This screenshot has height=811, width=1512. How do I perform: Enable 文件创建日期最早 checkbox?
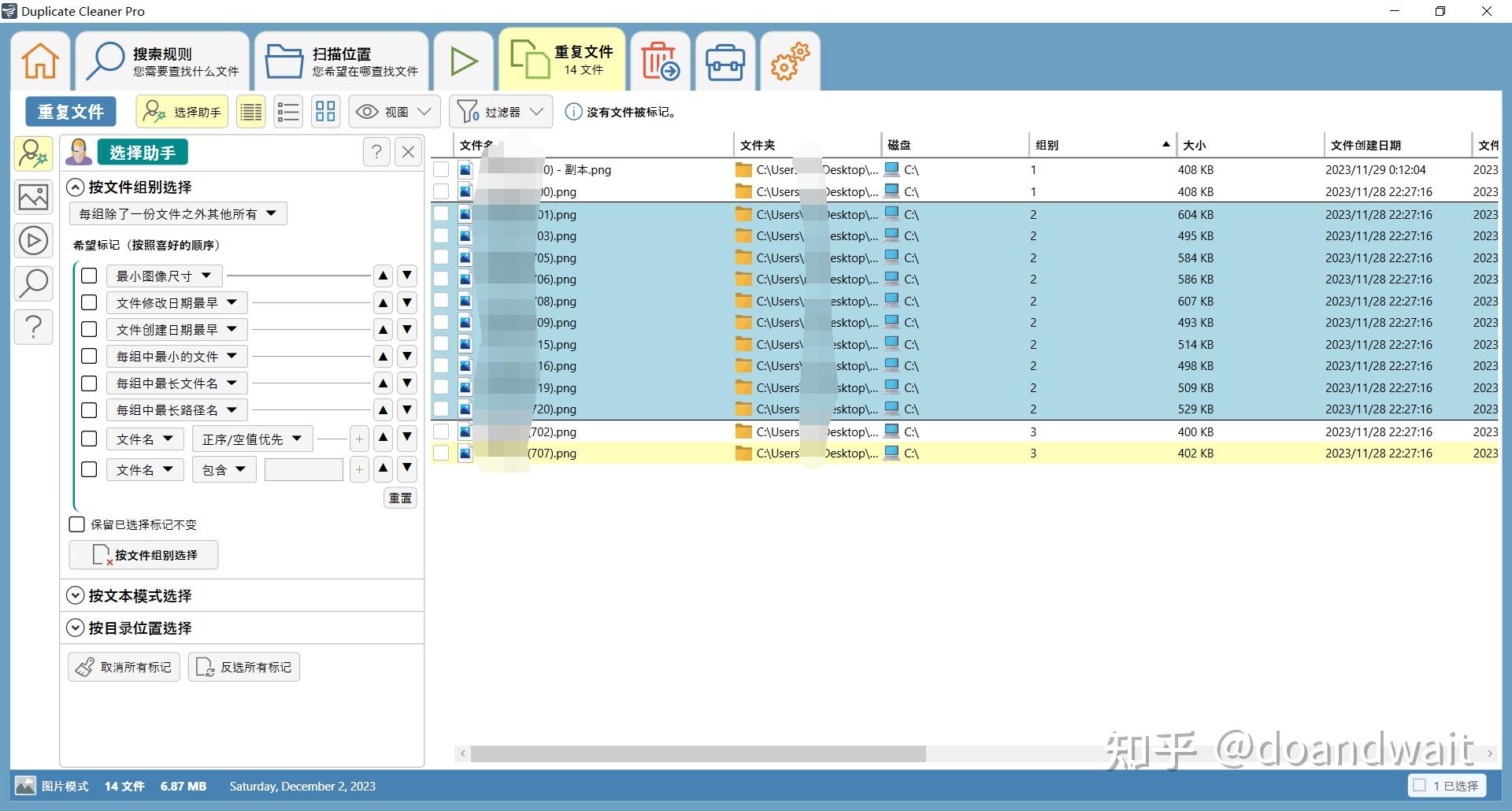pos(89,329)
